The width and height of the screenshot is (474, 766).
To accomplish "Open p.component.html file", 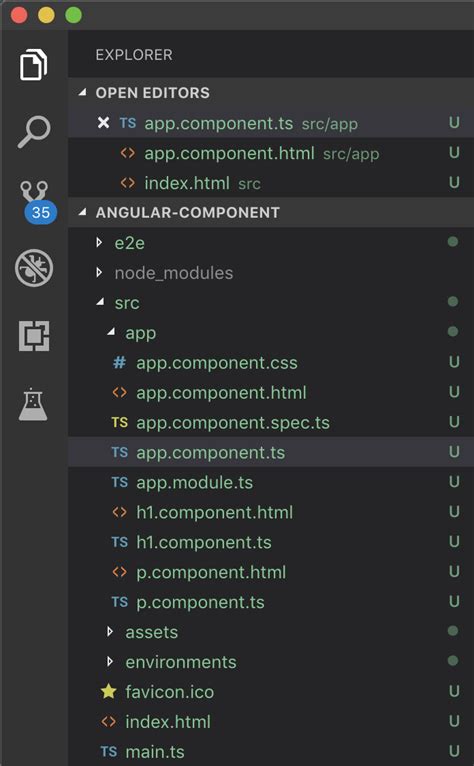I will tap(271, 572).
